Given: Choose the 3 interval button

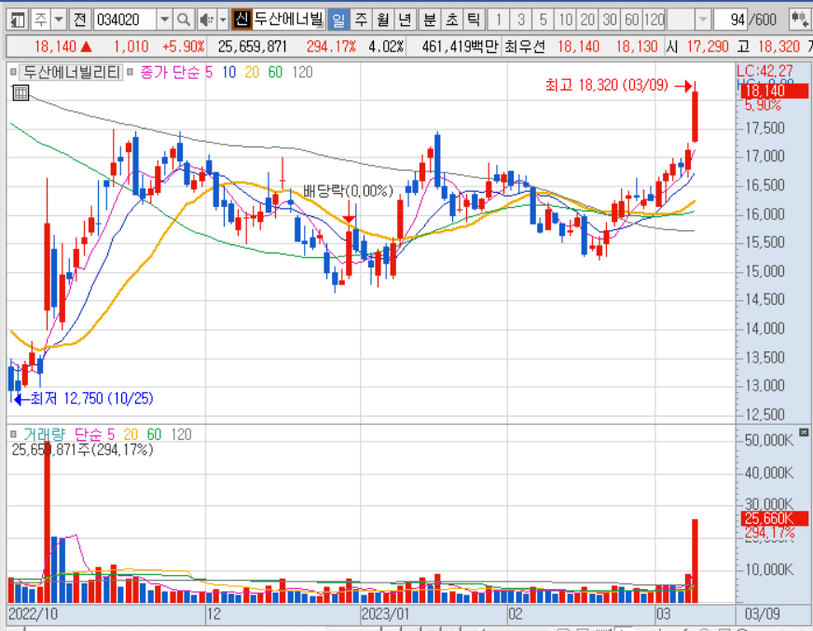Looking at the screenshot, I should pos(521,20).
